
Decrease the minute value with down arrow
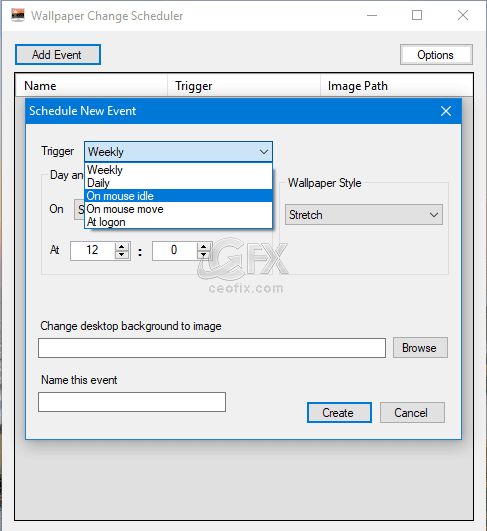[x=204, y=255]
